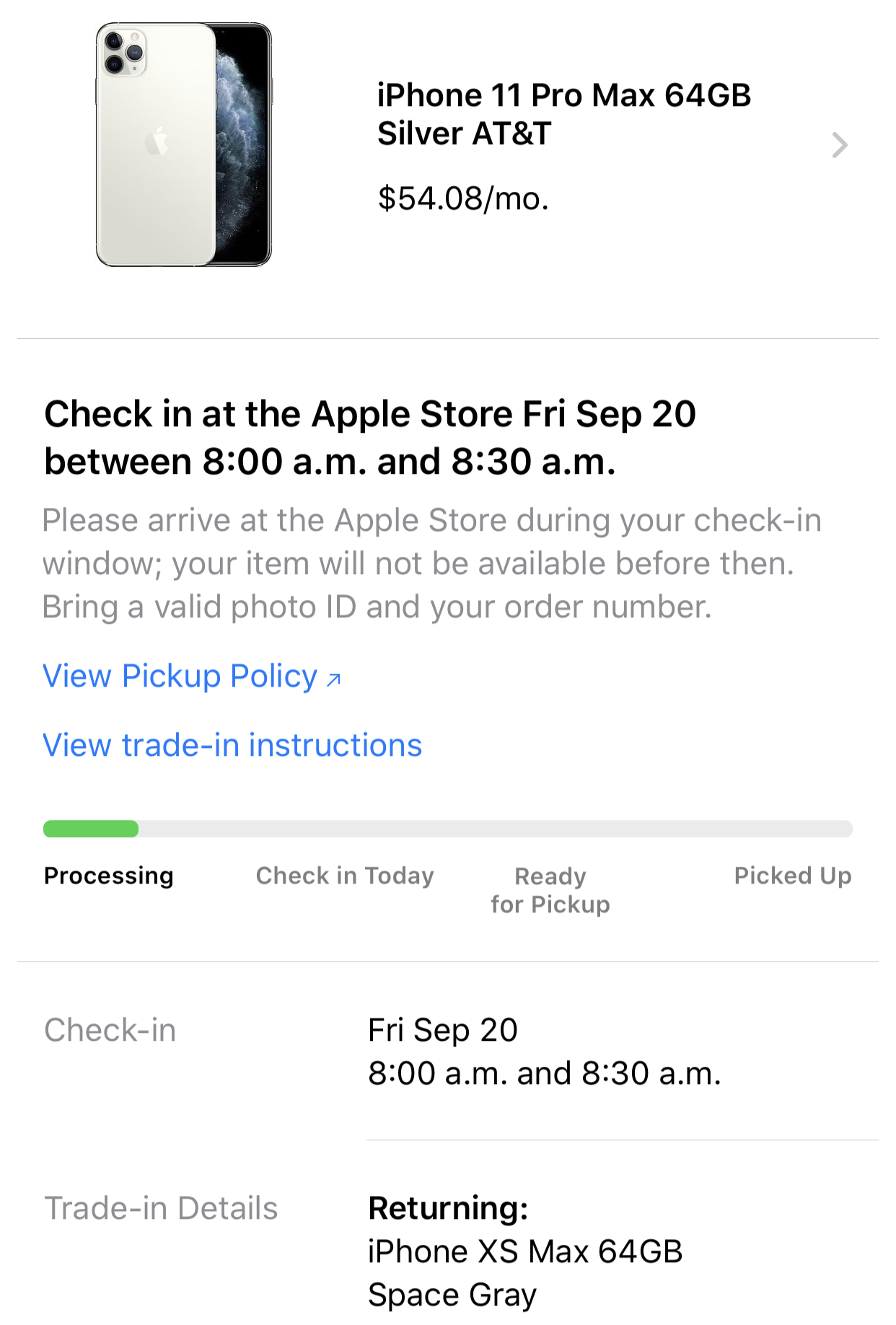Select the Picked Up step
This screenshot has height=1325, width=896.
[x=793, y=876]
